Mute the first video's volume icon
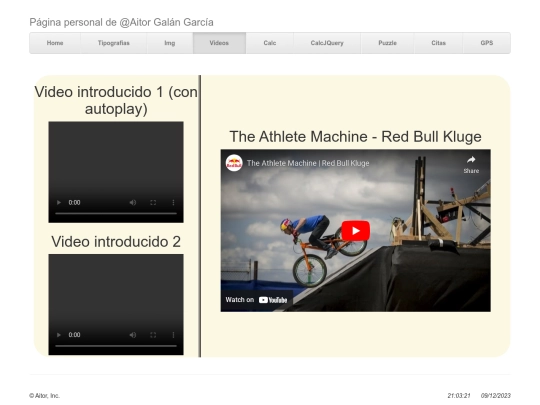 [x=133, y=202]
